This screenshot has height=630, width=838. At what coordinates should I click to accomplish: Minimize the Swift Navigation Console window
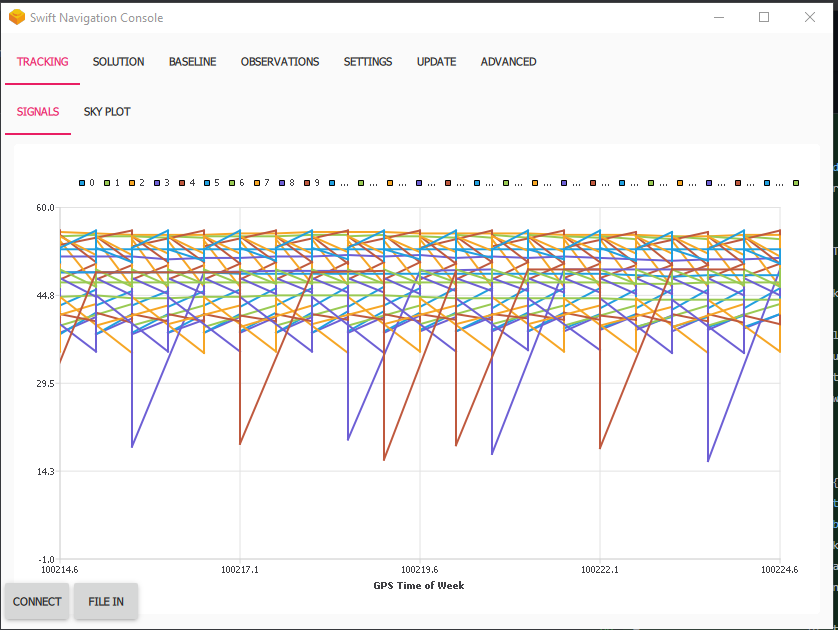point(719,17)
